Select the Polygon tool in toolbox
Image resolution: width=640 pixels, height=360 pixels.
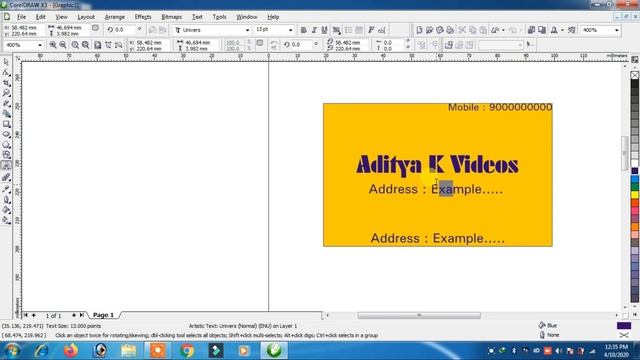(x=6, y=145)
